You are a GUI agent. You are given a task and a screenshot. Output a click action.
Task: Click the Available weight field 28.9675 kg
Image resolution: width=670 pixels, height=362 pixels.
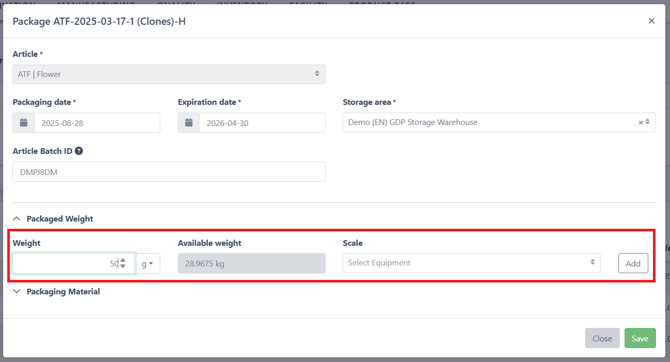coord(252,263)
